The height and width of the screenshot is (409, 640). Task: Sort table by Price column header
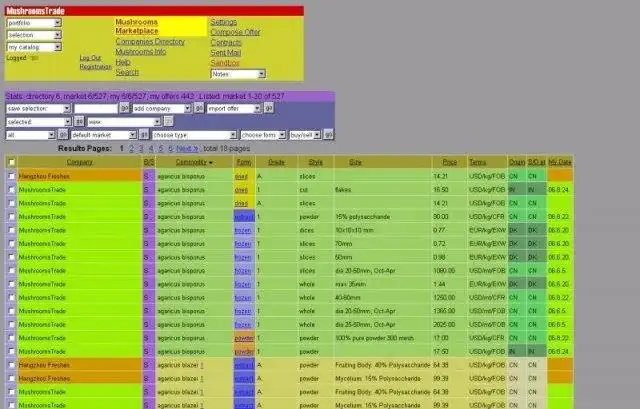pyautogui.click(x=449, y=162)
